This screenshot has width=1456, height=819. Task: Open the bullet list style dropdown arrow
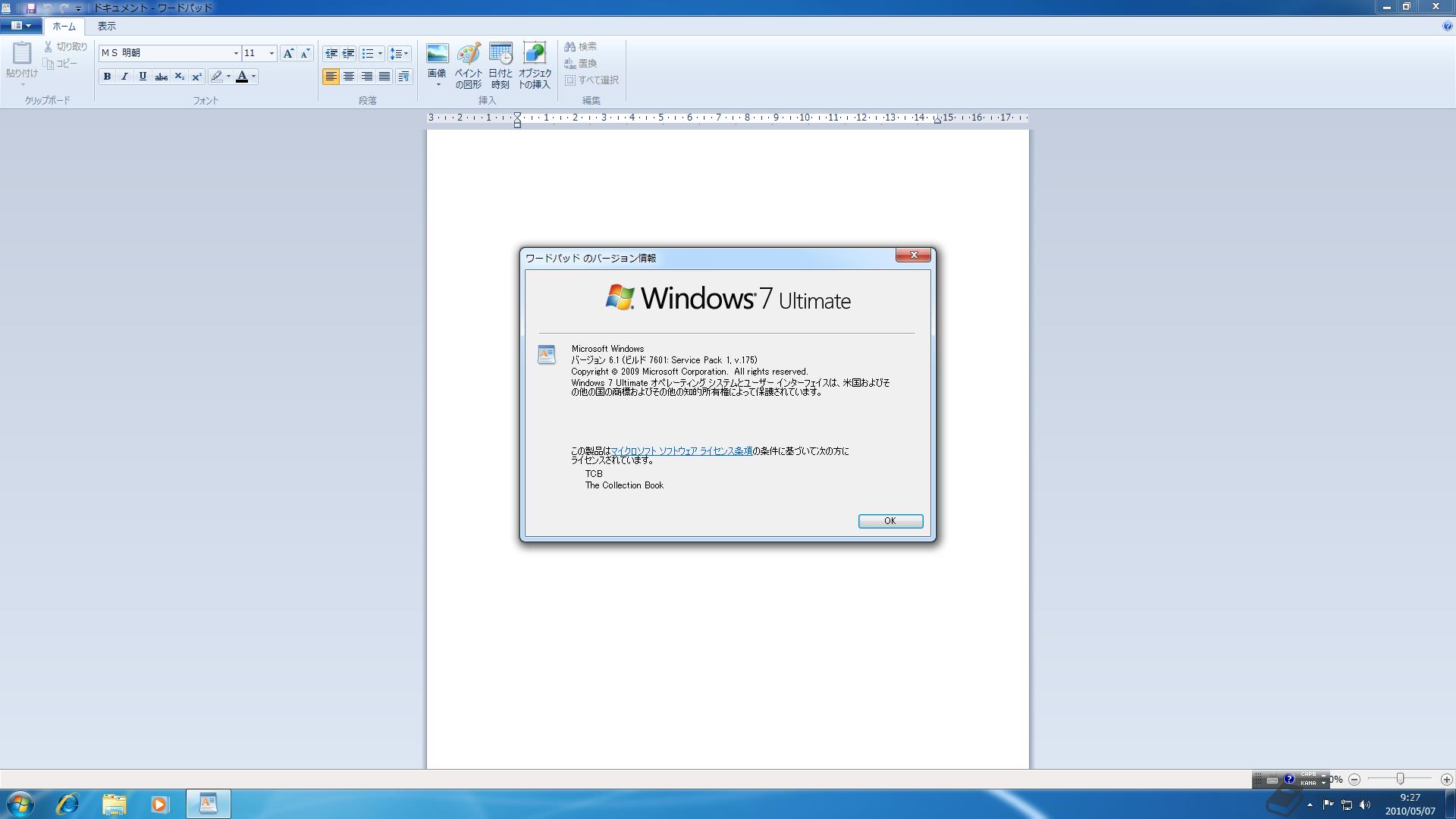point(380,53)
